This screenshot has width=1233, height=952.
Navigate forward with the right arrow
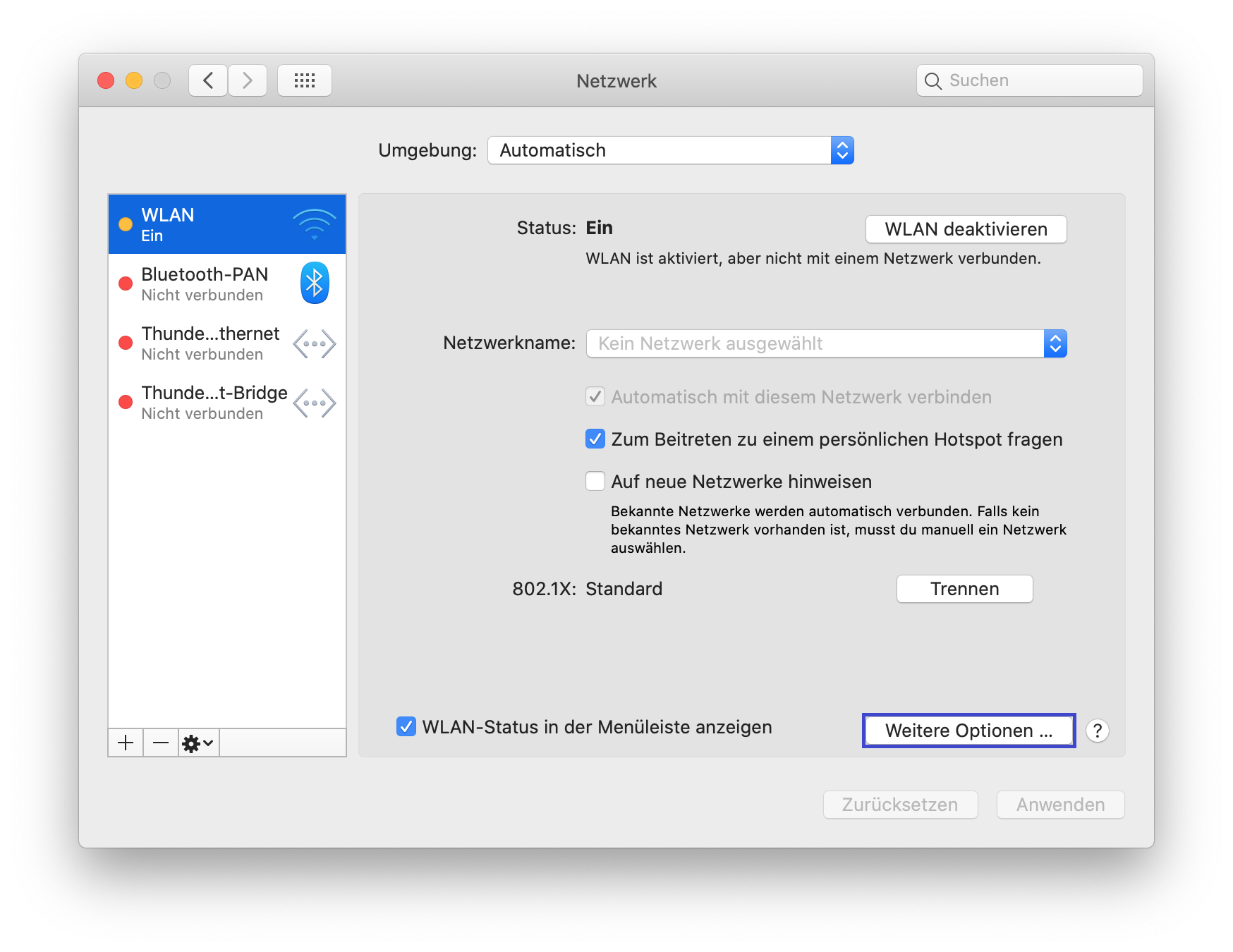pyautogui.click(x=248, y=80)
